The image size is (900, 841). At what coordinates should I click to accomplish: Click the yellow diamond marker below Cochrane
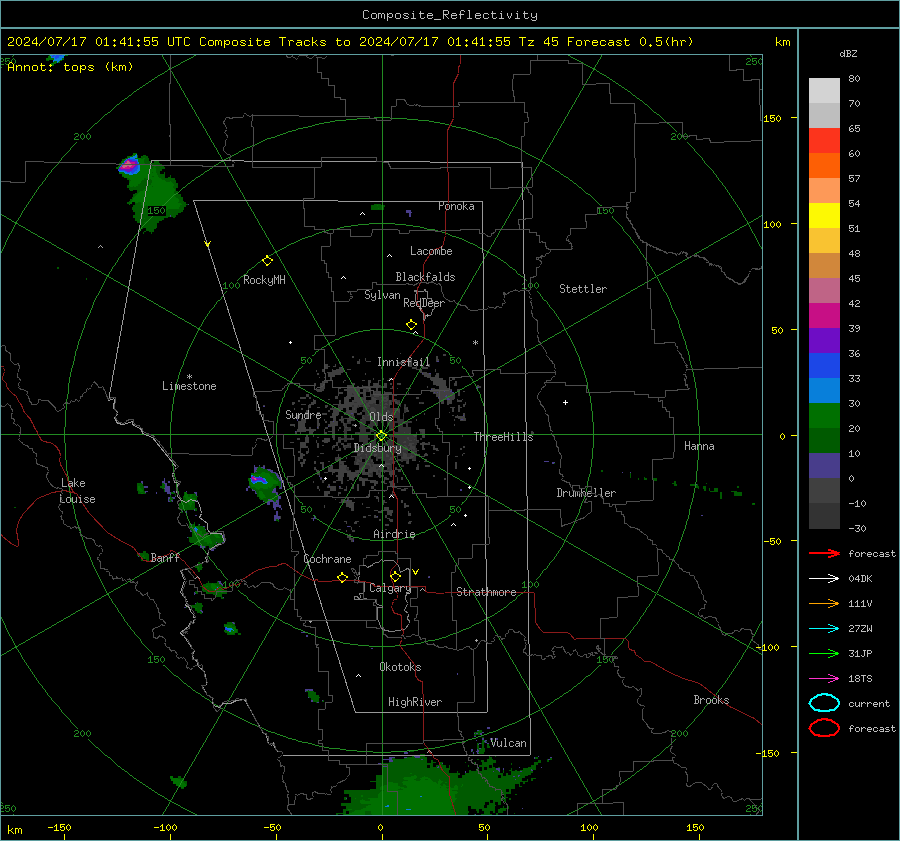[x=342, y=578]
